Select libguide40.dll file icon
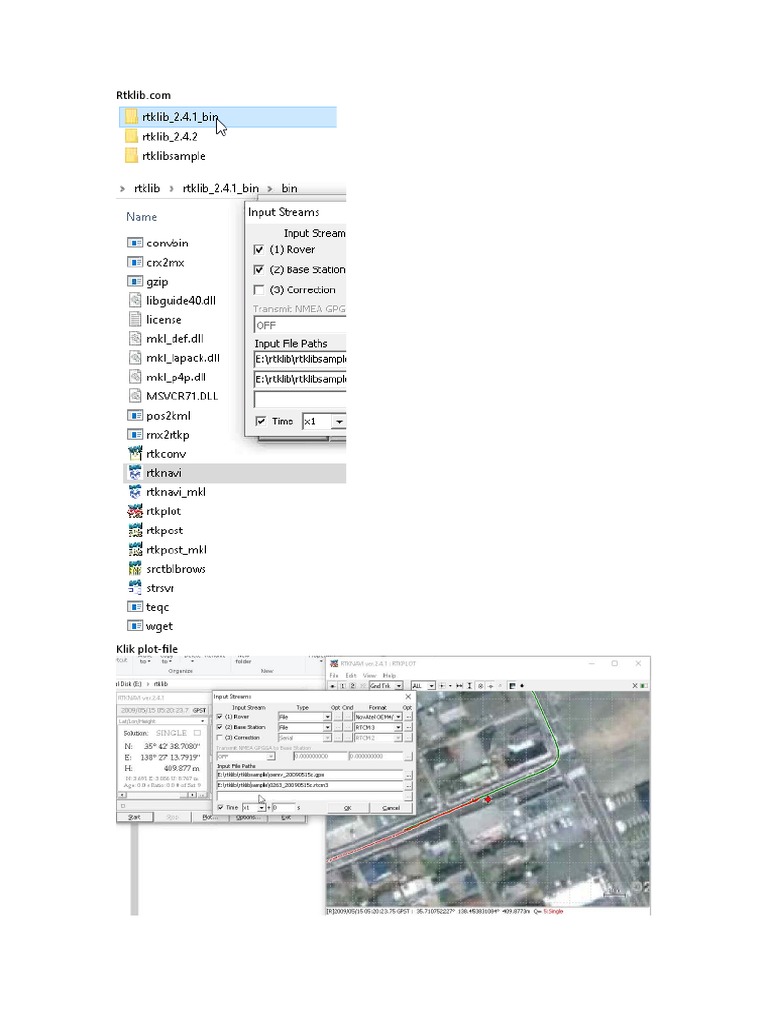 135,300
